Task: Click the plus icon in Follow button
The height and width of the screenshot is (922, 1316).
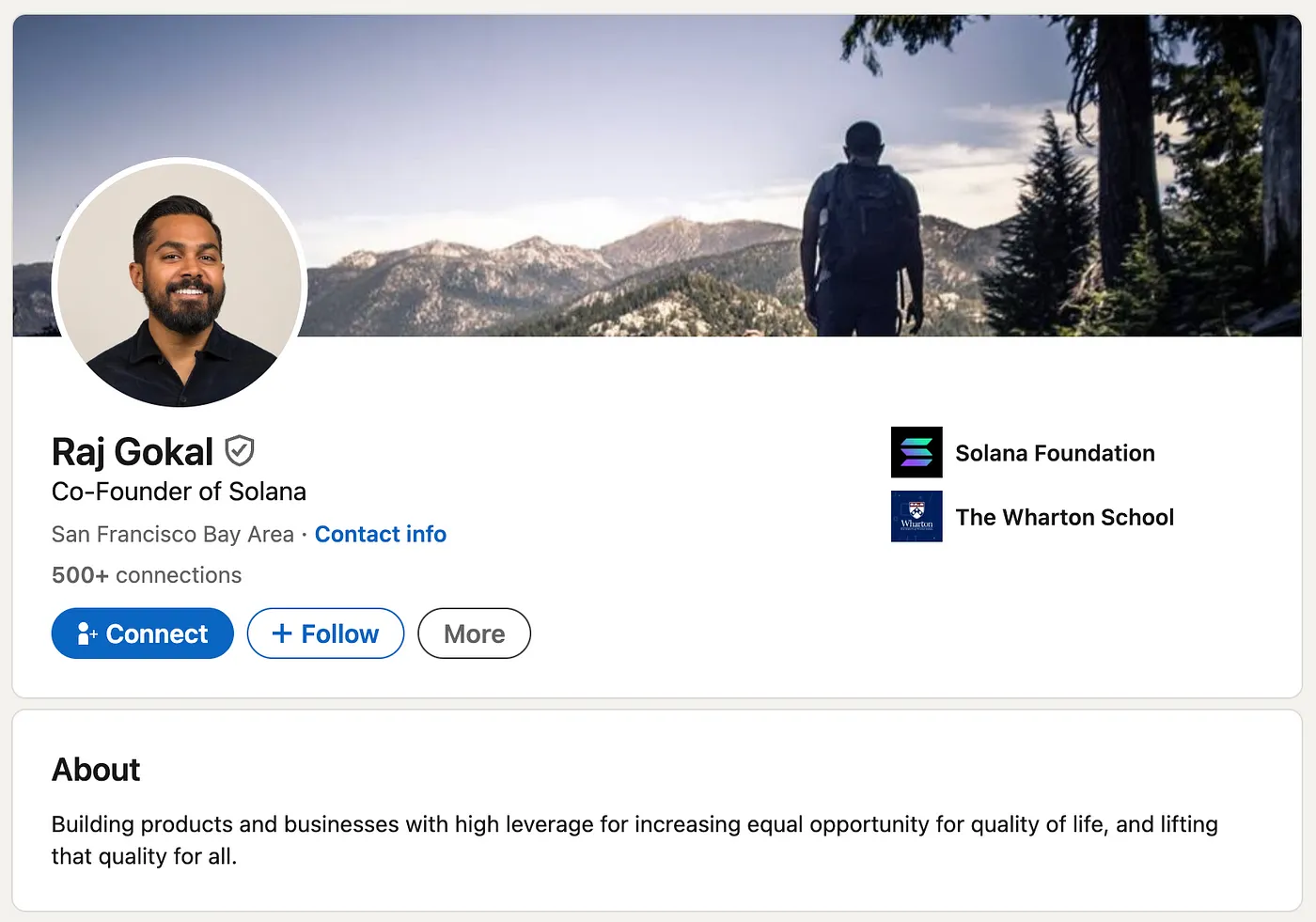Action: click(x=281, y=634)
